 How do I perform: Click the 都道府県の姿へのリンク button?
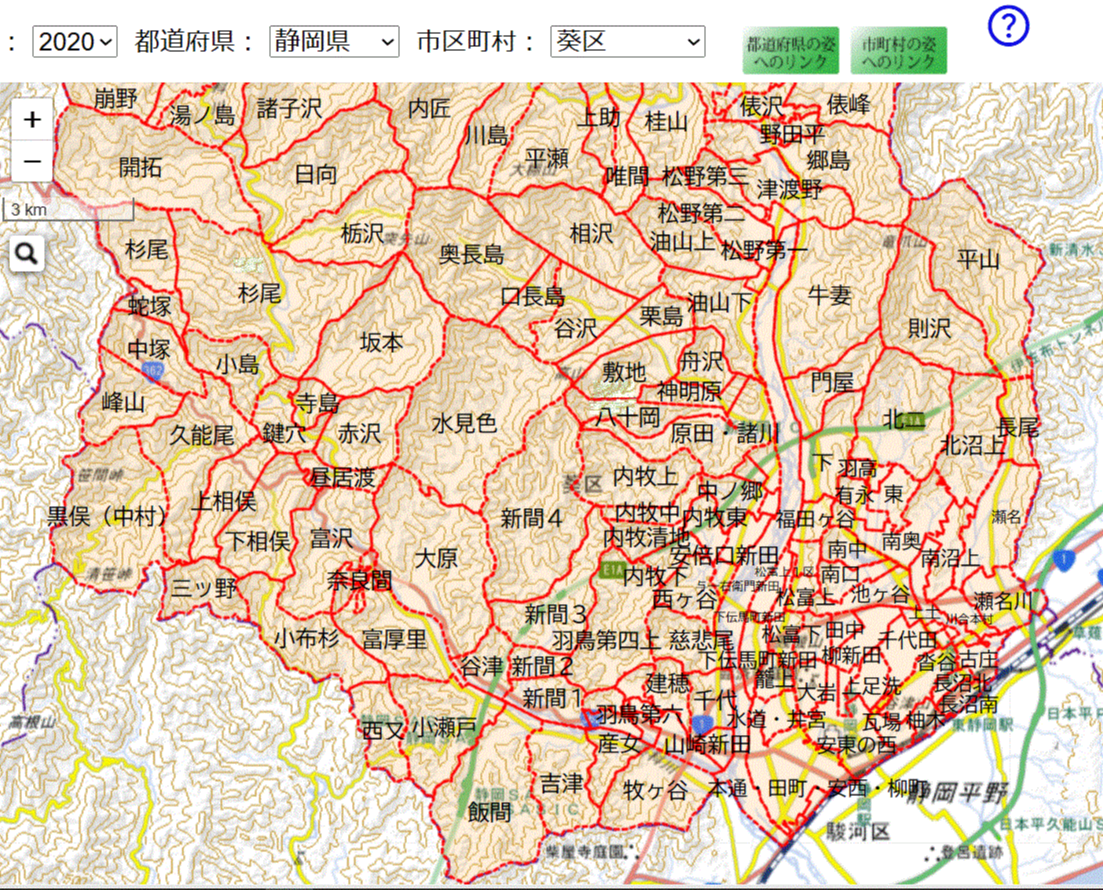[791, 51]
